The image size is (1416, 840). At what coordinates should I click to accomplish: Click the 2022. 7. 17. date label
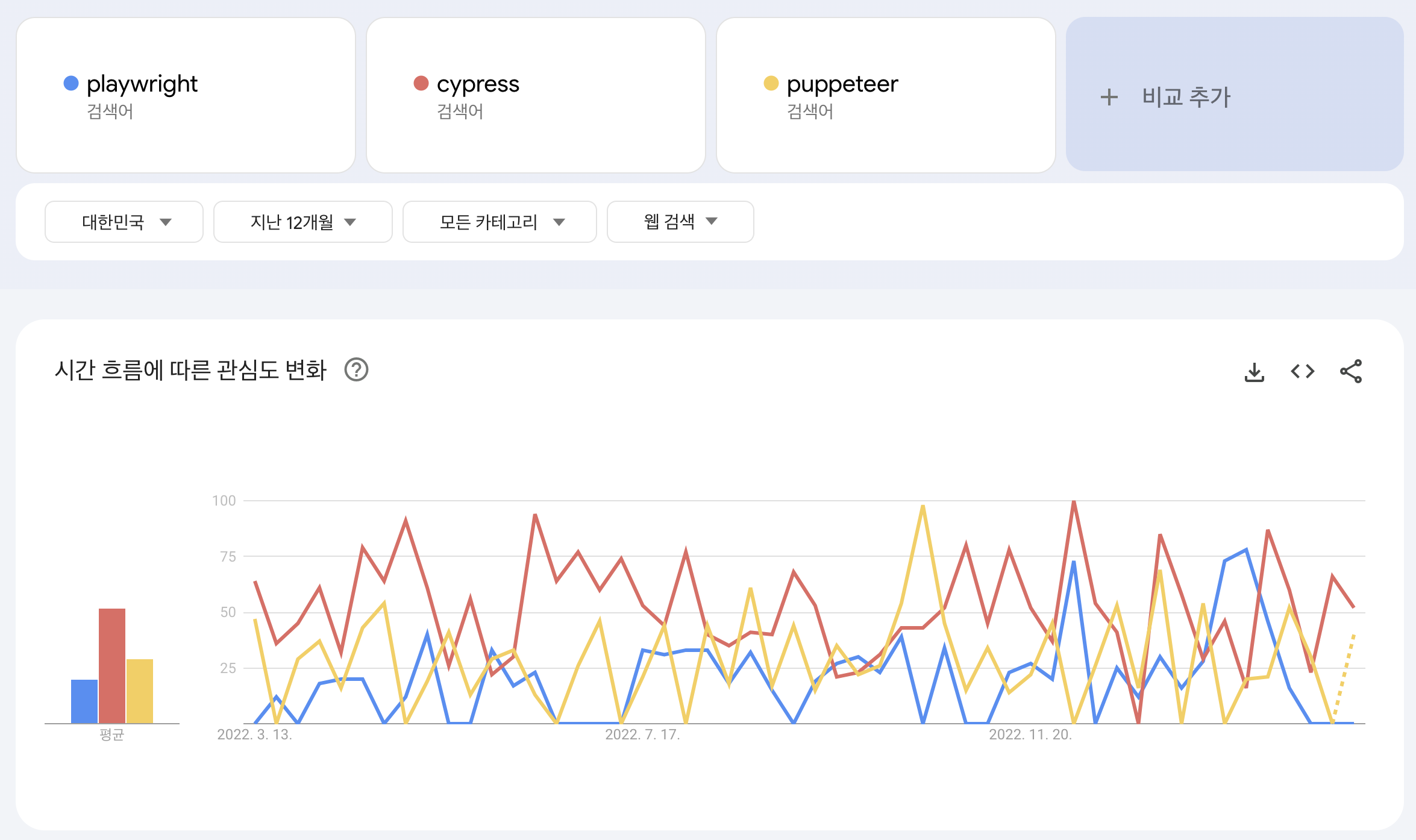(x=642, y=735)
